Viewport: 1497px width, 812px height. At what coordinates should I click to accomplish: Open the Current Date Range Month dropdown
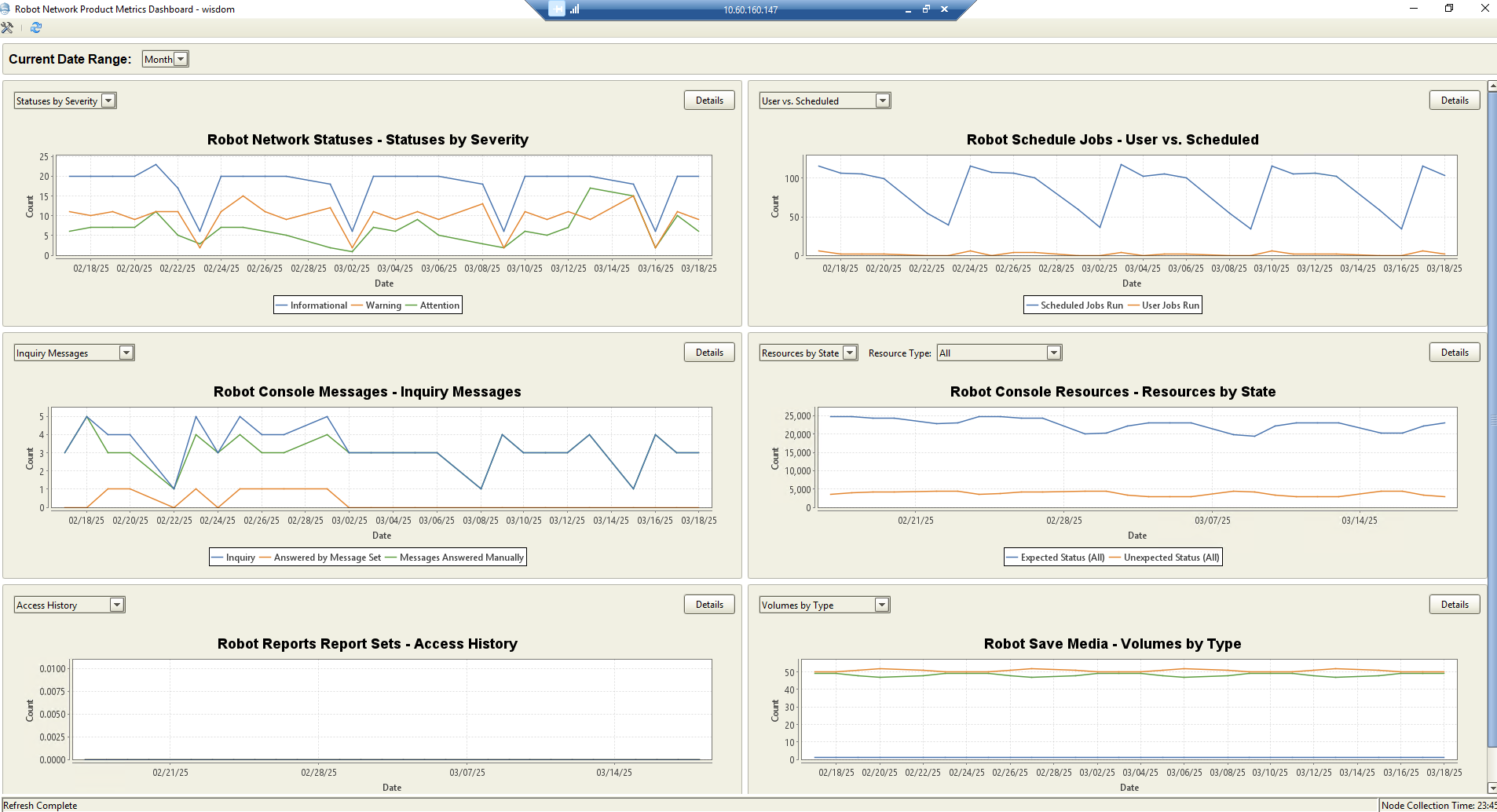point(166,59)
